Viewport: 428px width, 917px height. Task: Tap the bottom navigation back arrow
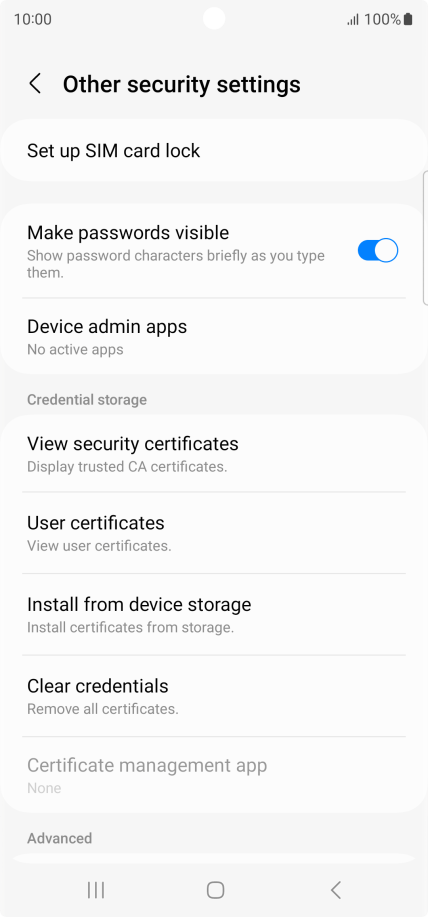click(x=335, y=890)
